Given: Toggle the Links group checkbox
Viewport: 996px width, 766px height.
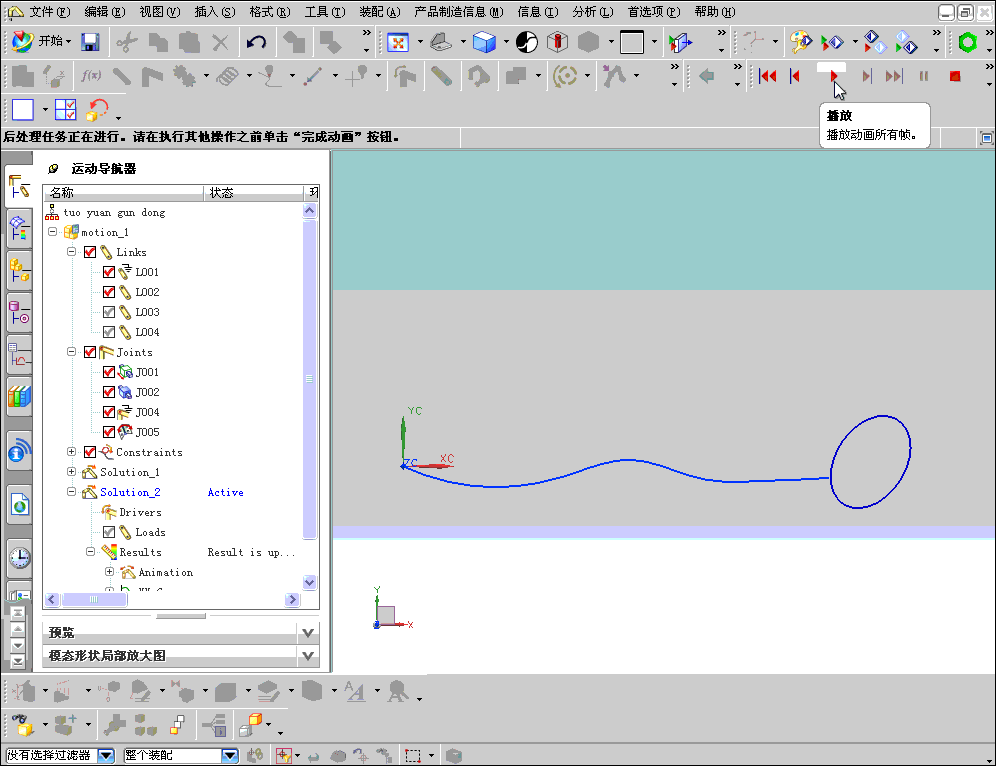Looking at the screenshot, I should [90, 252].
